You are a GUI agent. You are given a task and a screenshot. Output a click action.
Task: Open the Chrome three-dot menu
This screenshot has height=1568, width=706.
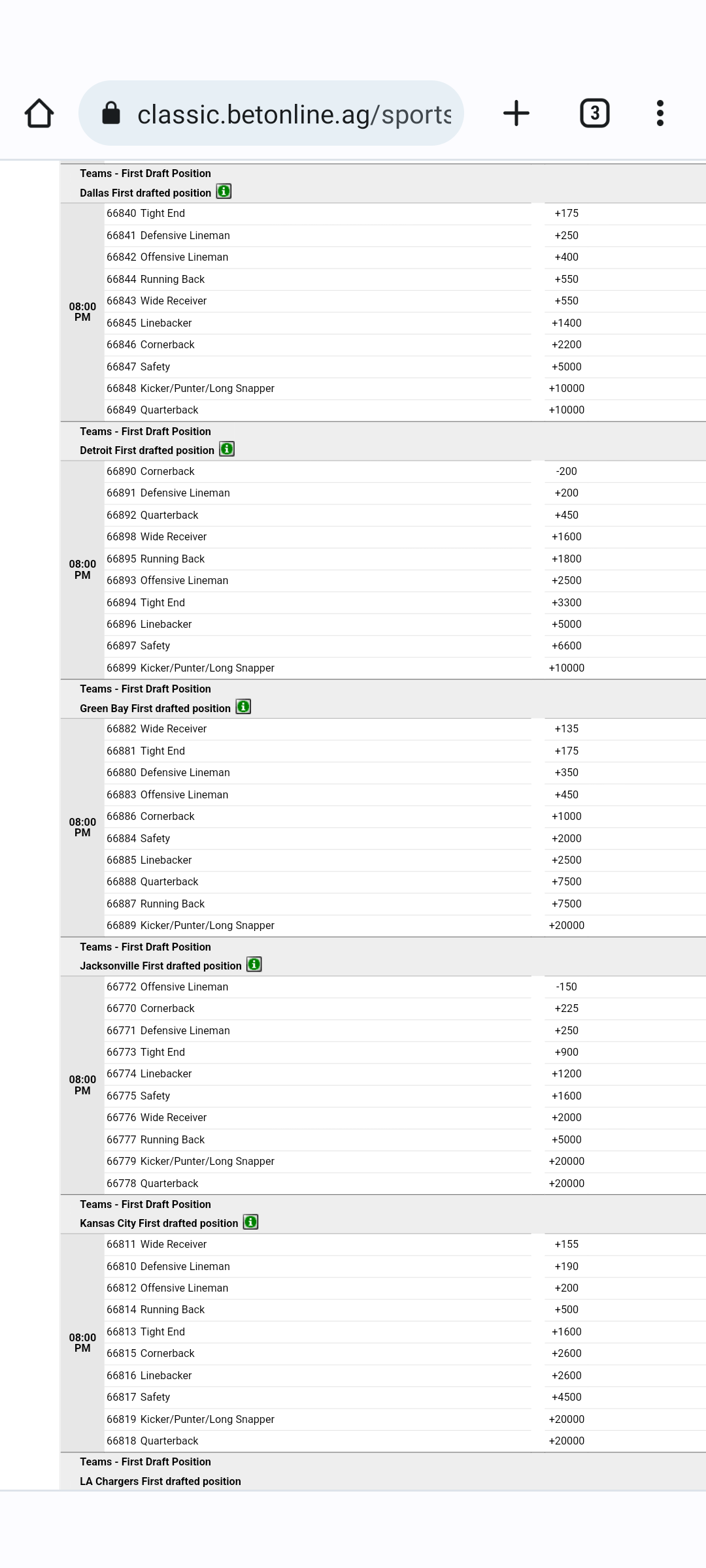click(x=660, y=112)
